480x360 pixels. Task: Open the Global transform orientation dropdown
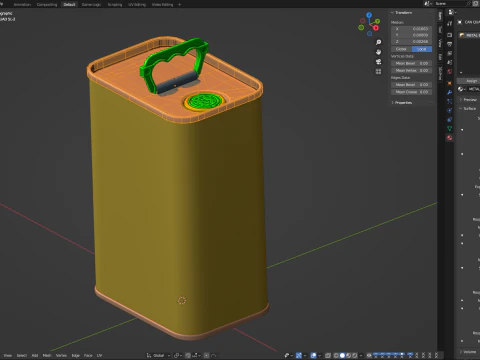[158, 355]
